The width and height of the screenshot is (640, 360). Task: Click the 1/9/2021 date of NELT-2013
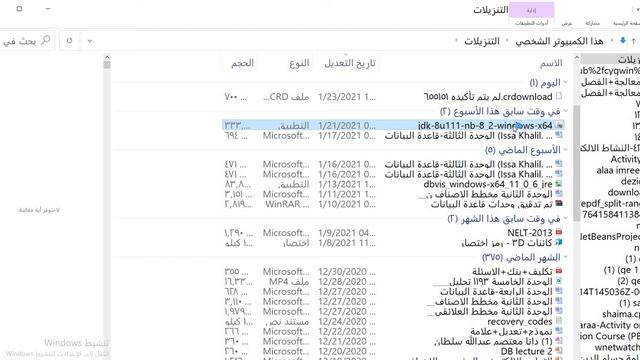click(x=347, y=233)
